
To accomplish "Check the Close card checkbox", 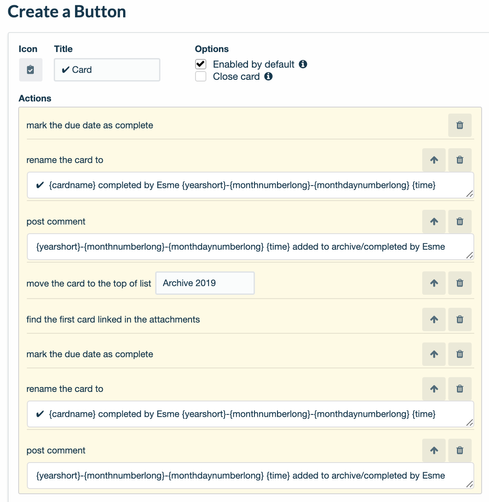I will pos(201,76).
